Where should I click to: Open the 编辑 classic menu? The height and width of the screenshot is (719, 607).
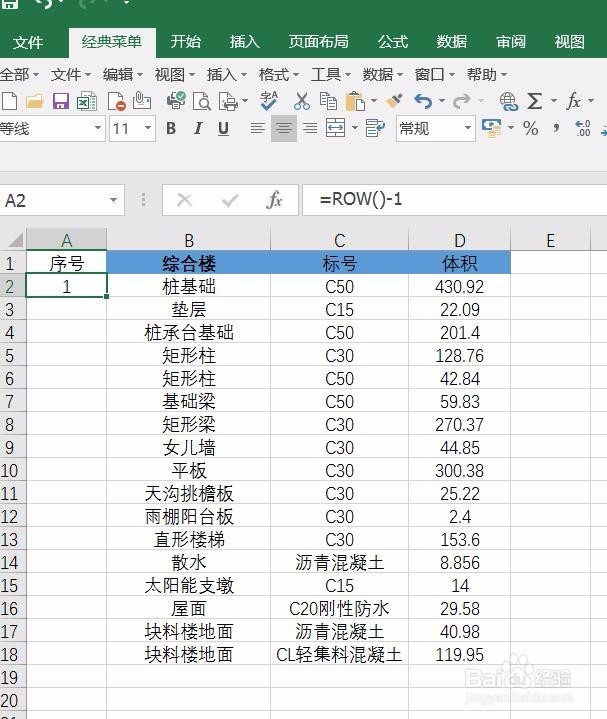pos(122,74)
